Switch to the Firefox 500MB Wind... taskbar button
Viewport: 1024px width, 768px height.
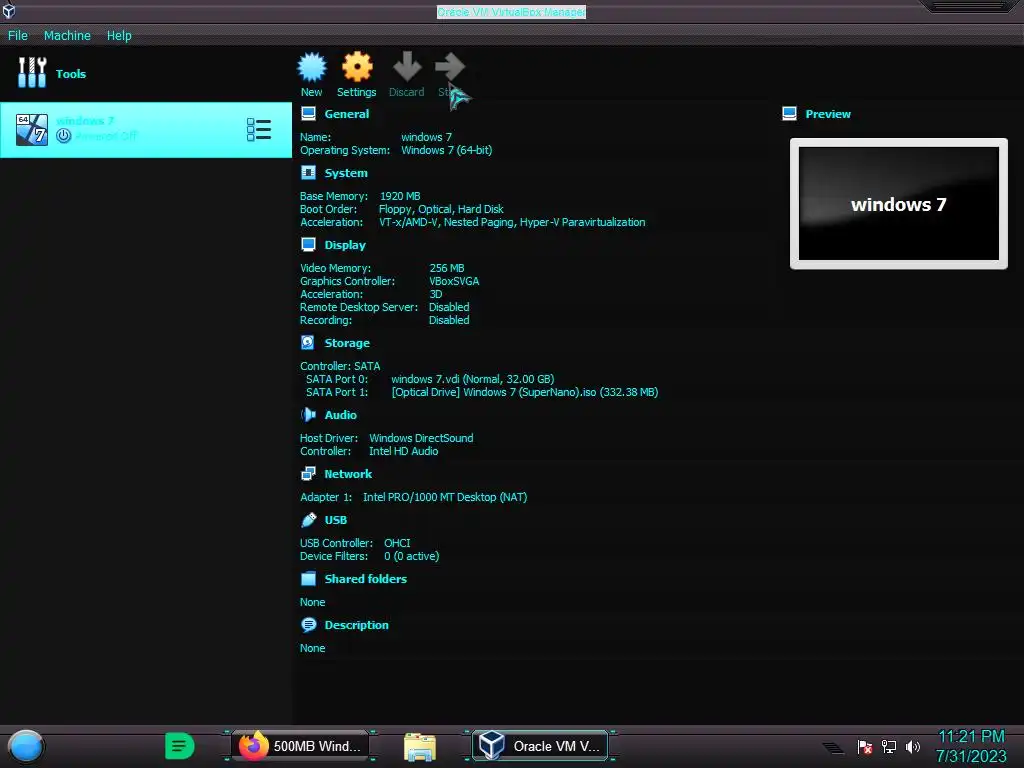(x=300, y=746)
